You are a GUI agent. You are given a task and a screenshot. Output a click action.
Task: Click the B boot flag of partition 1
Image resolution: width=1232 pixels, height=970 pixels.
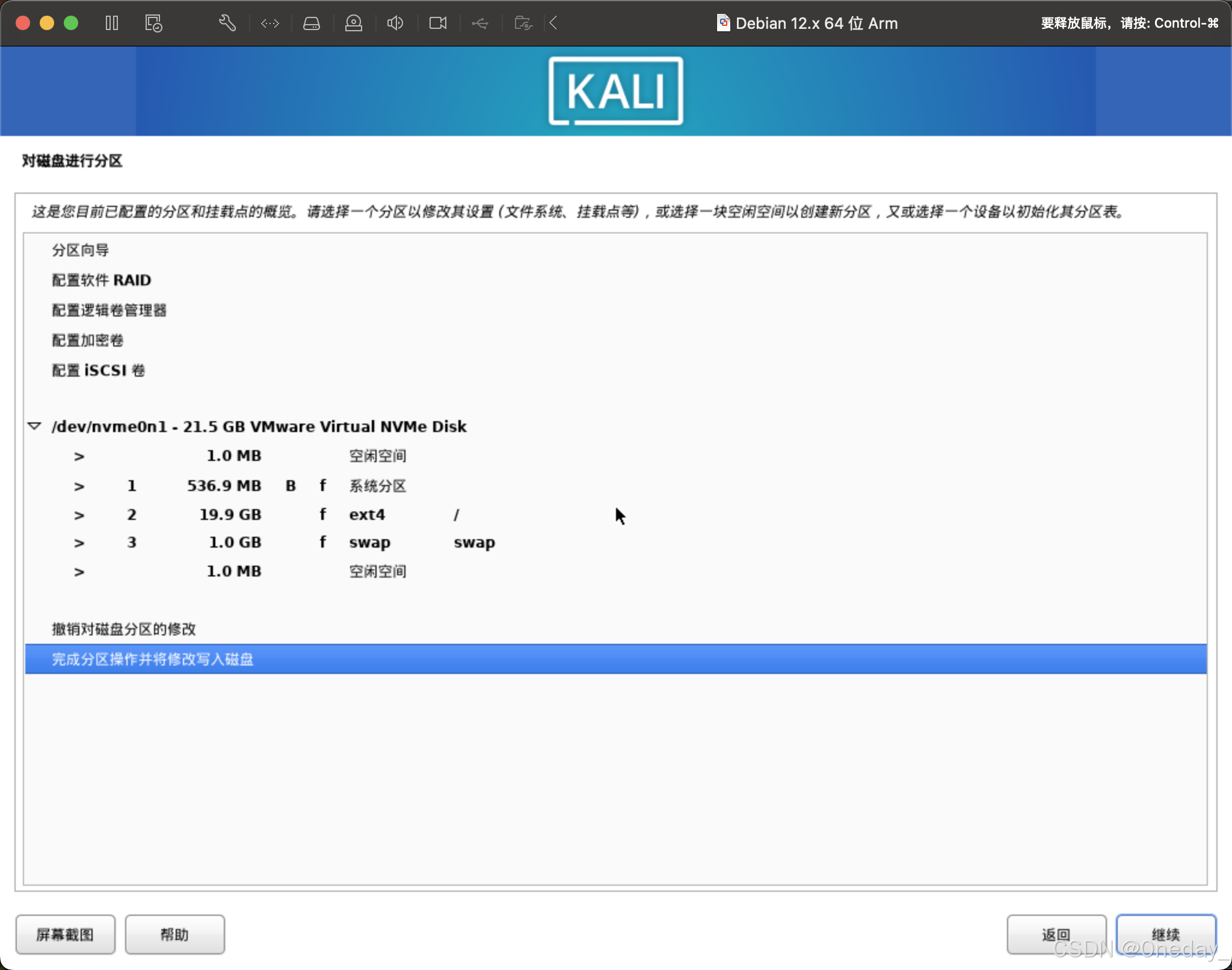(x=291, y=486)
